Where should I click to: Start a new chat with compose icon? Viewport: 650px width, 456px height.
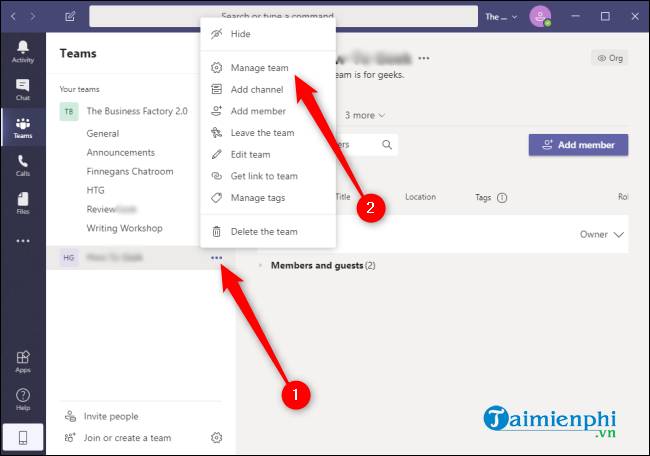click(x=70, y=17)
